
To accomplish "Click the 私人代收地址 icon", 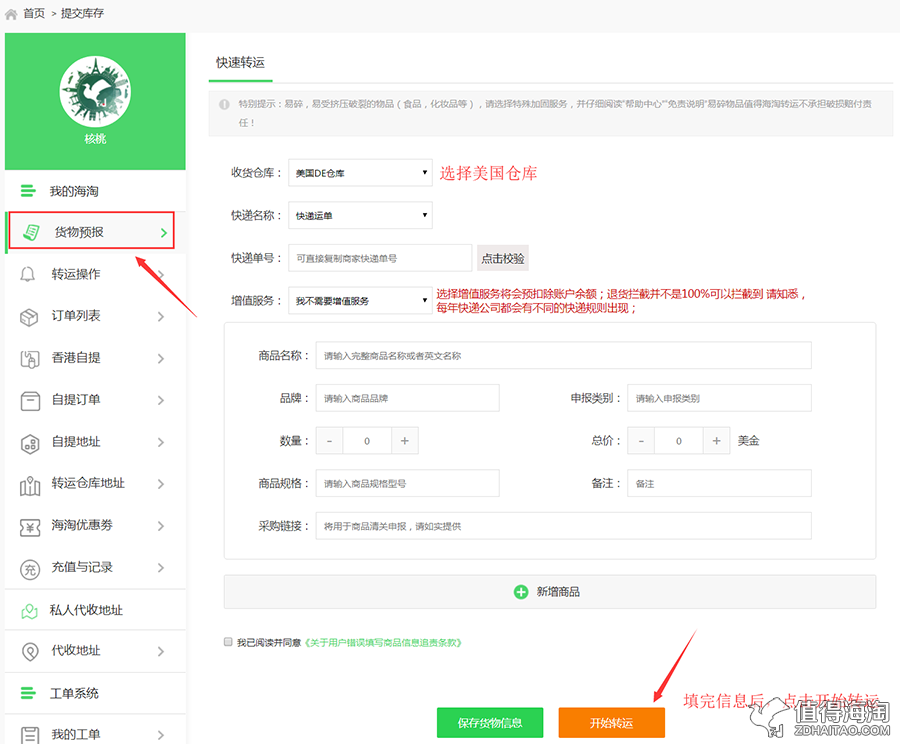I will pyautogui.click(x=29, y=611).
